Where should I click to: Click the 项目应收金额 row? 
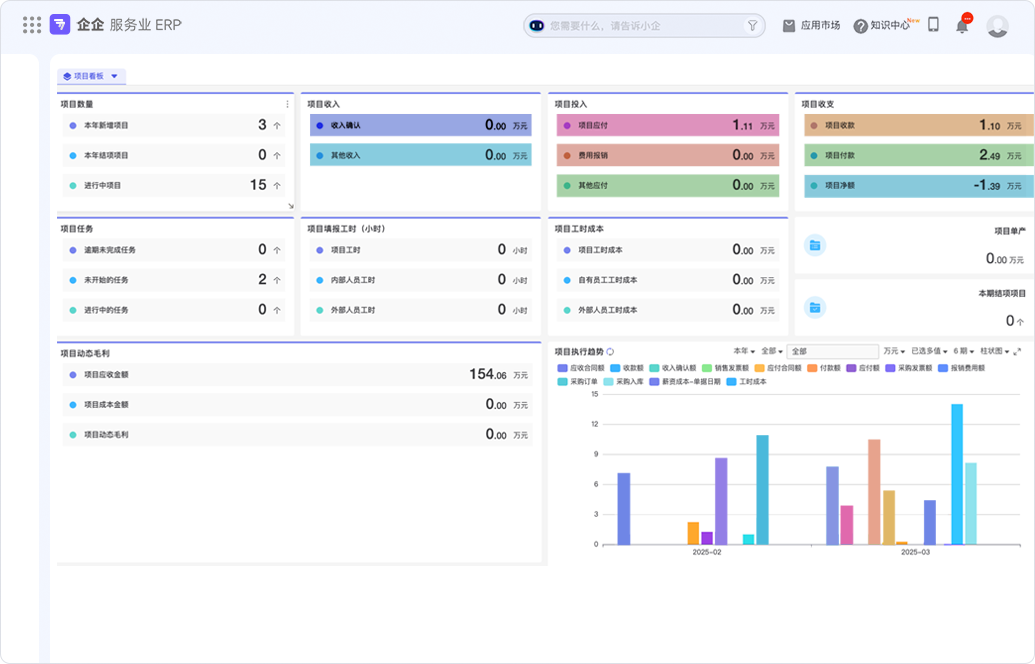point(298,375)
